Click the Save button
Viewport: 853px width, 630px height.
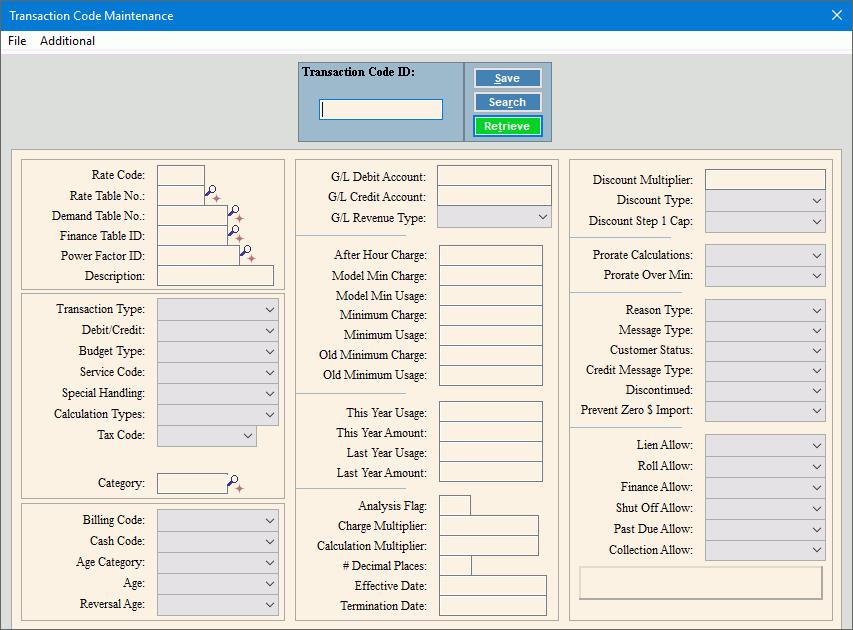click(508, 78)
